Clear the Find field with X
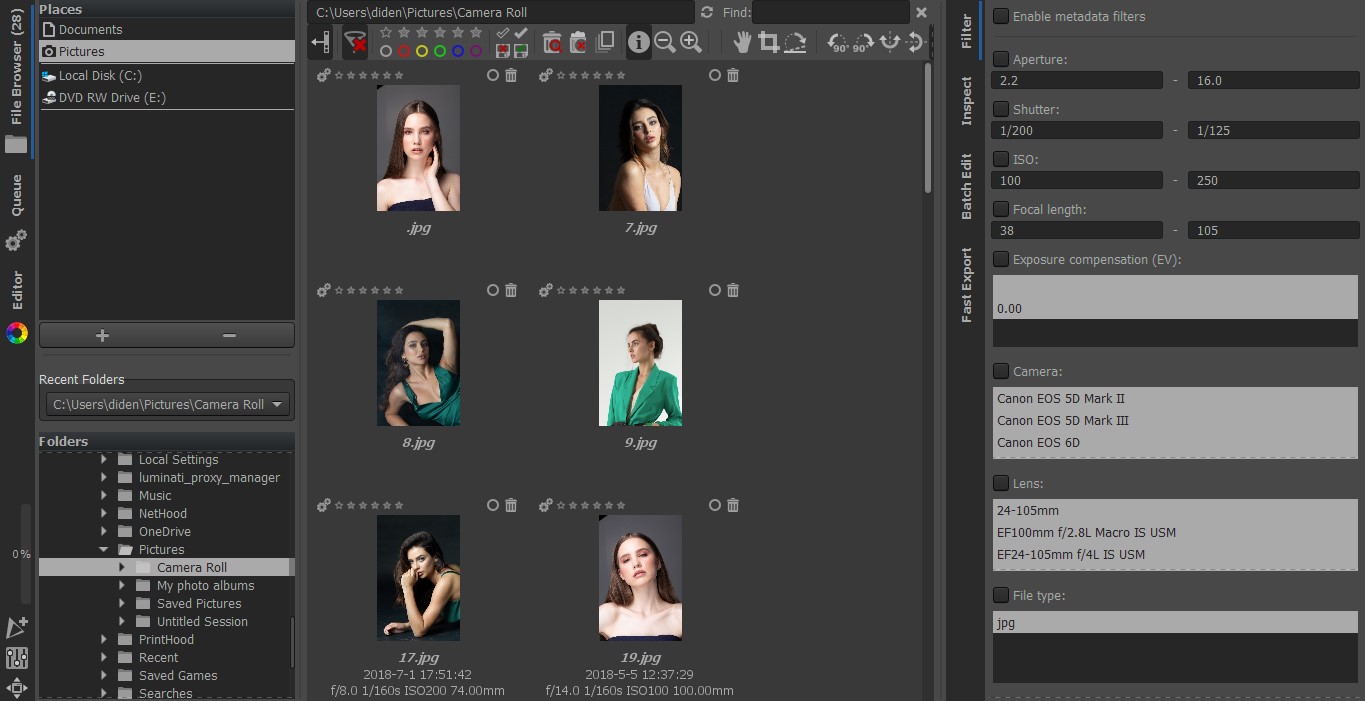The image size is (1365, 701). coord(921,12)
